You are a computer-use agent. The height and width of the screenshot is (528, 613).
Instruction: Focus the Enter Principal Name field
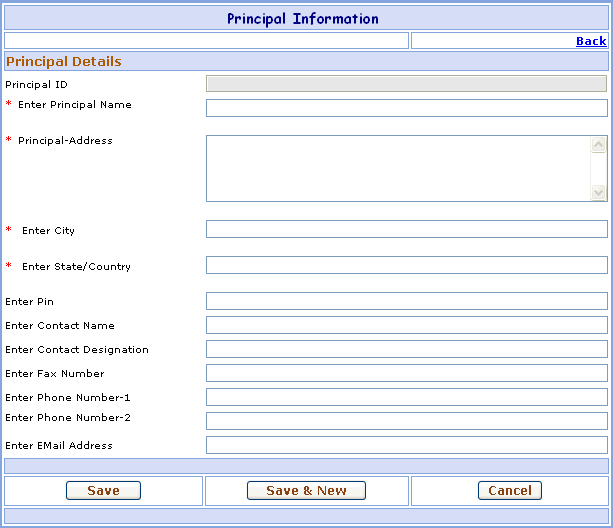coord(406,108)
